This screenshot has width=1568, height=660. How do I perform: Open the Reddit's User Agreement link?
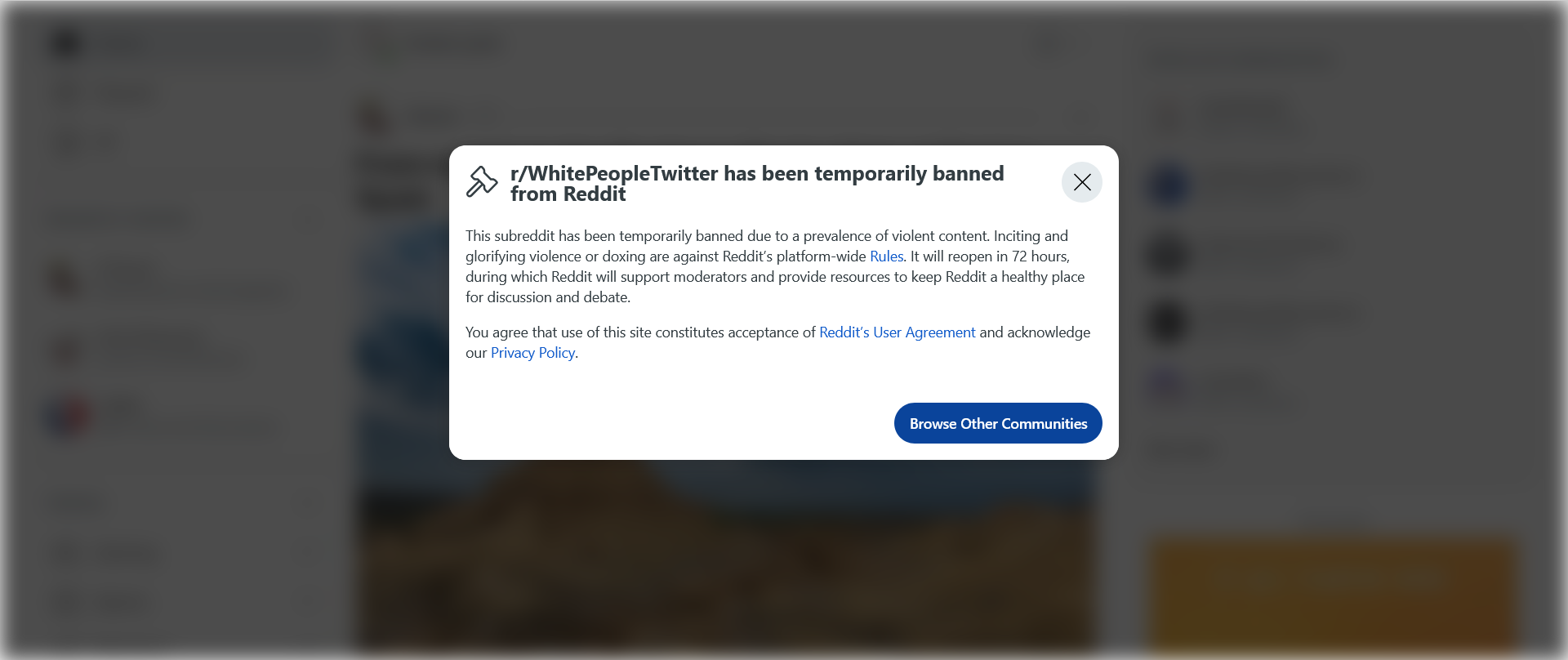(x=897, y=332)
